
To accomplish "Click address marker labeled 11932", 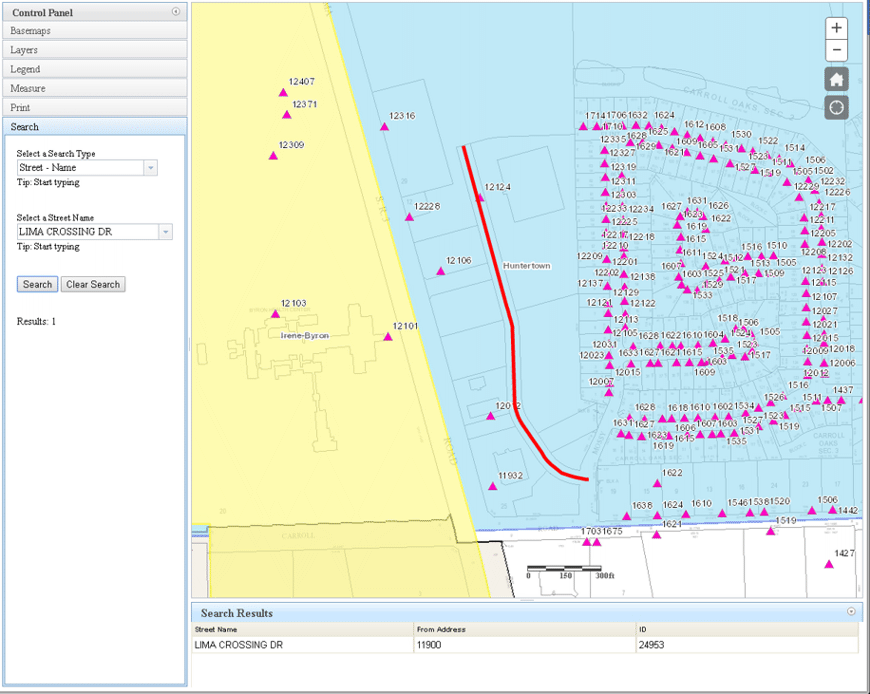I will pos(493,486).
